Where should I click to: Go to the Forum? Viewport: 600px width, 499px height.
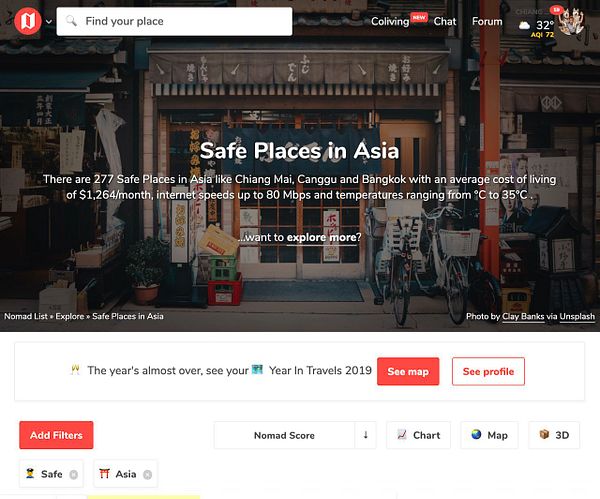click(x=487, y=21)
